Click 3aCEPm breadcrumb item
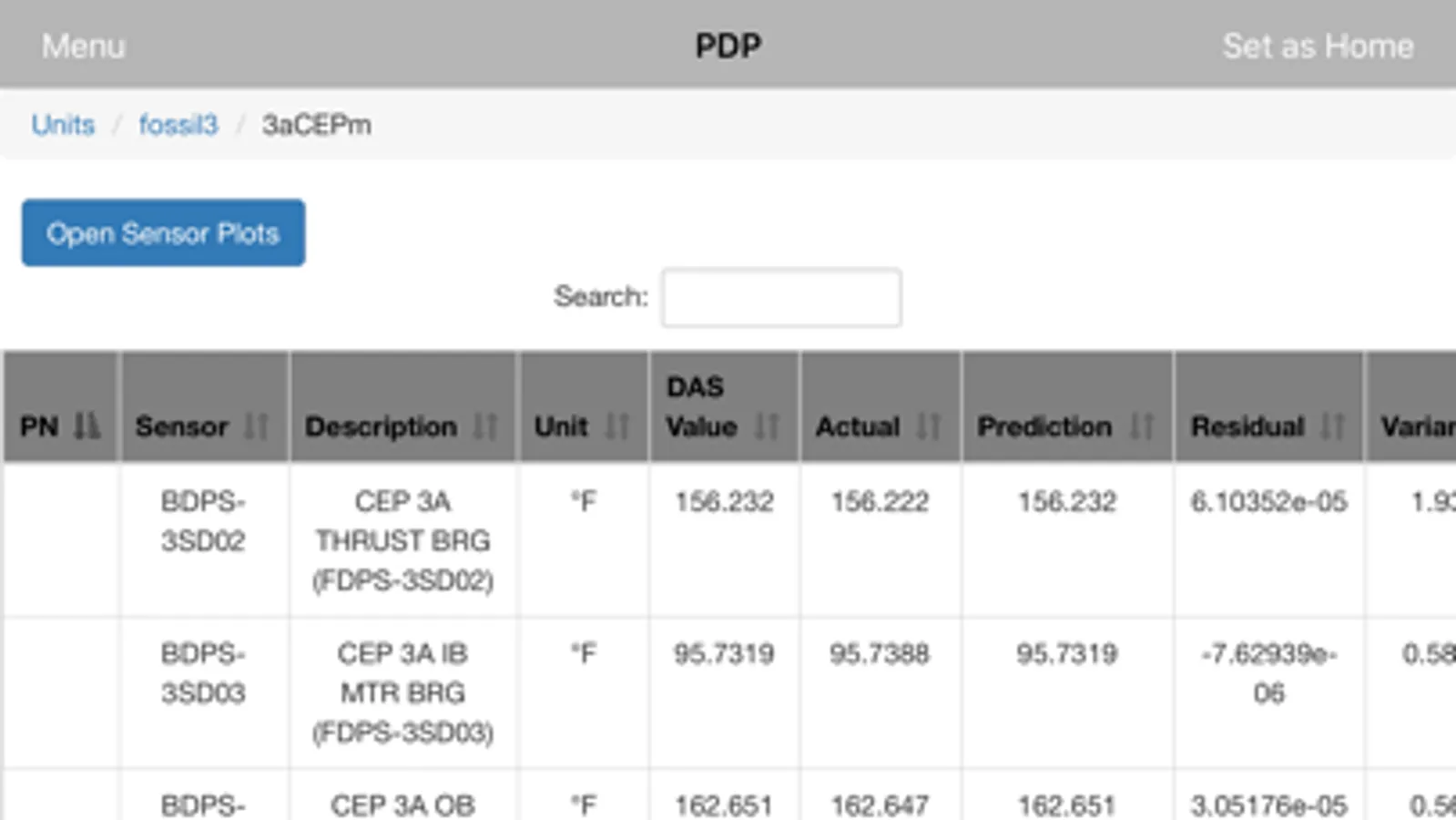This screenshot has height=820, width=1456. pyautogui.click(x=316, y=125)
